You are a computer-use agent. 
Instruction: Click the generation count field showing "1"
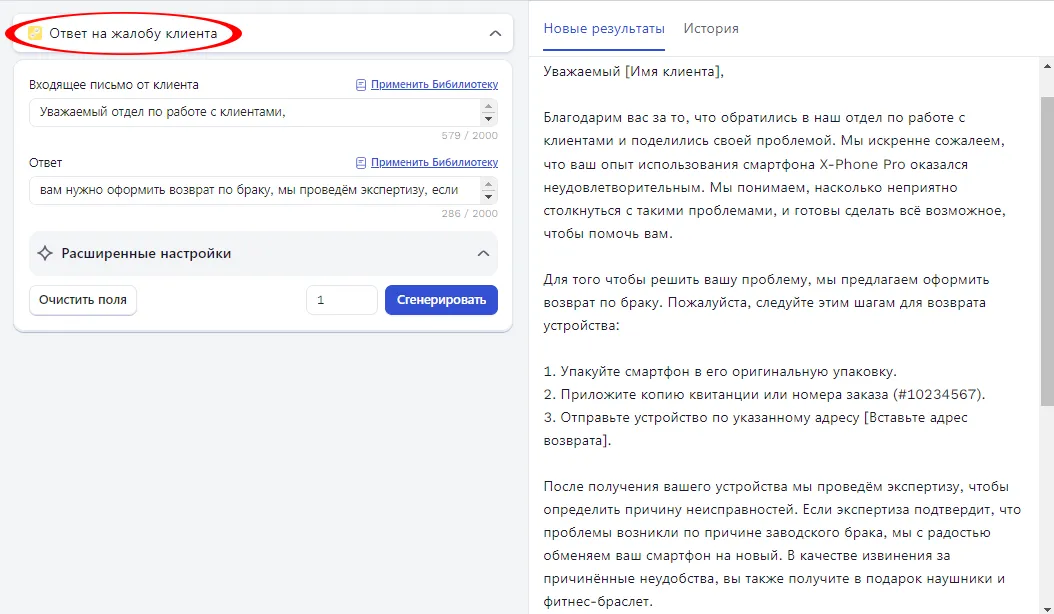(341, 299)
